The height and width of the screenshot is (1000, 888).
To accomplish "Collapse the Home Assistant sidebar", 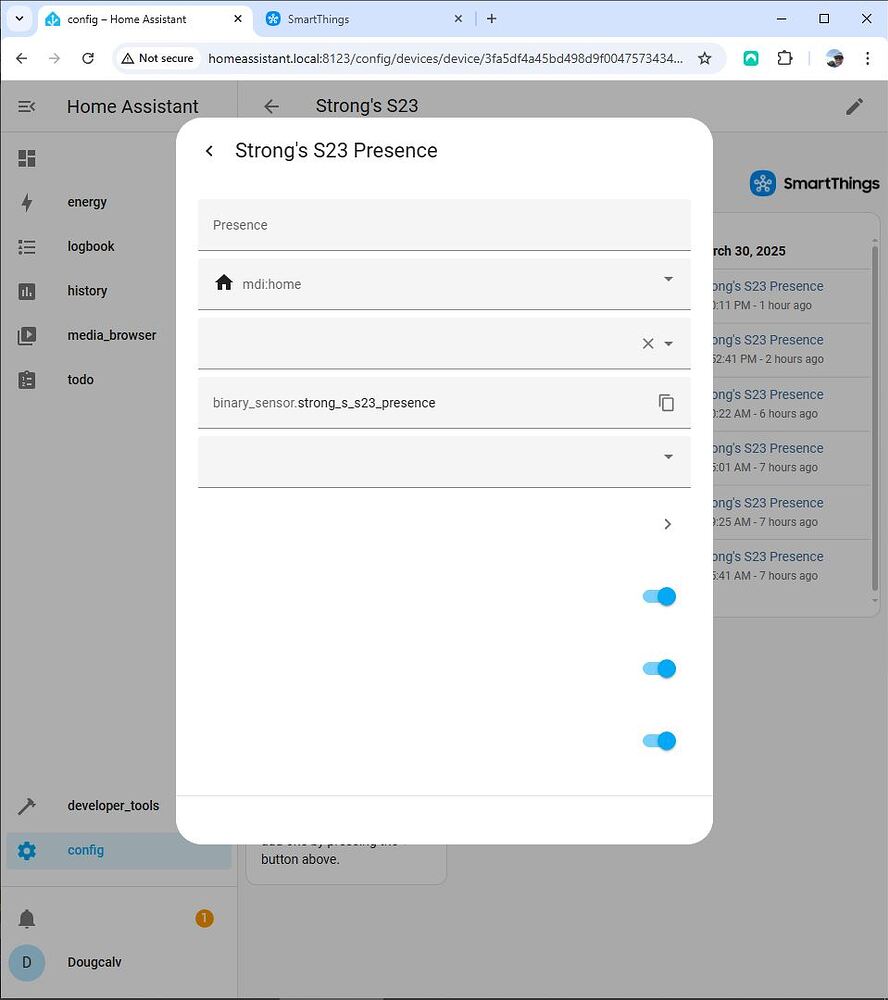I will 27,106.
